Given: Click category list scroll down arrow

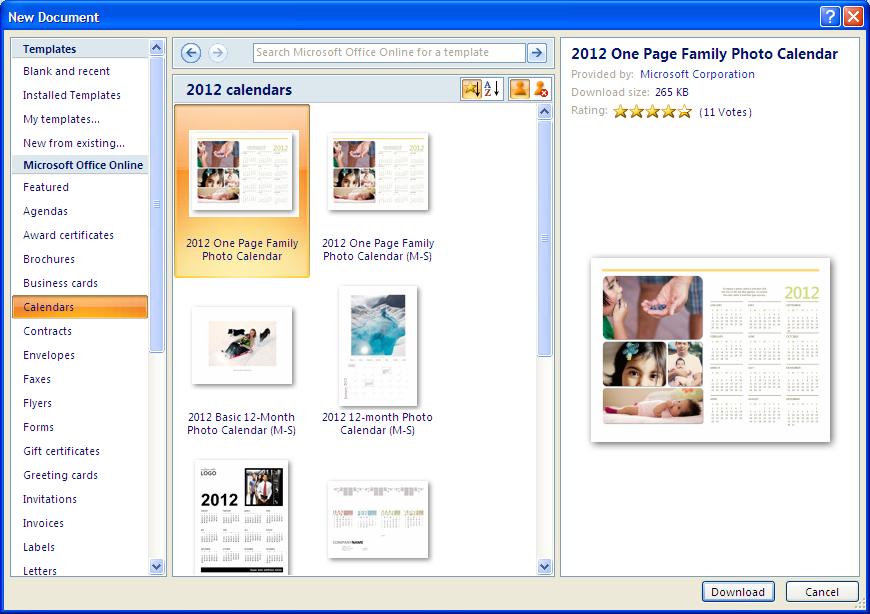Looking at the screenshot, I should [156, 567].
